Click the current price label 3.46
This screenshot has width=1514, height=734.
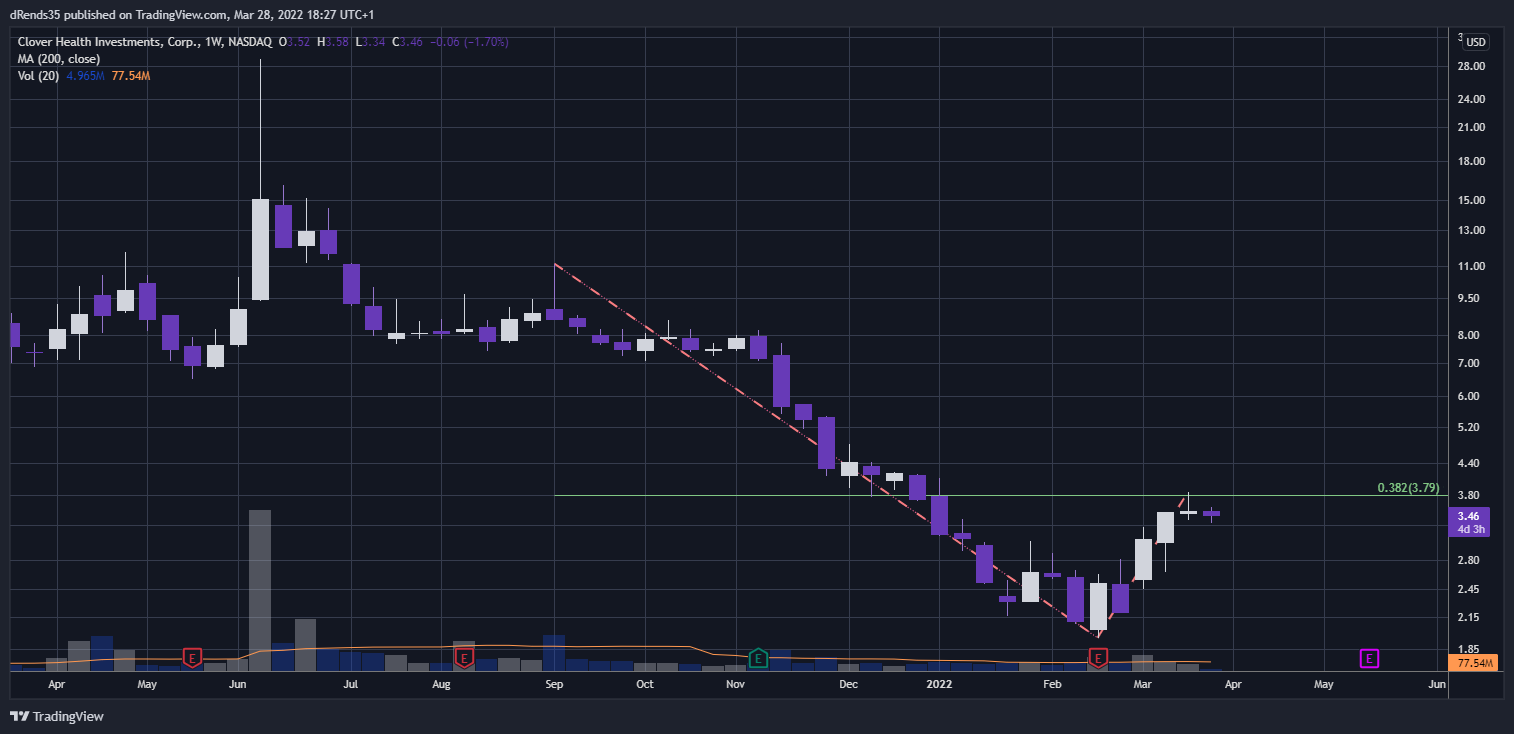(x=1469, y=515)
